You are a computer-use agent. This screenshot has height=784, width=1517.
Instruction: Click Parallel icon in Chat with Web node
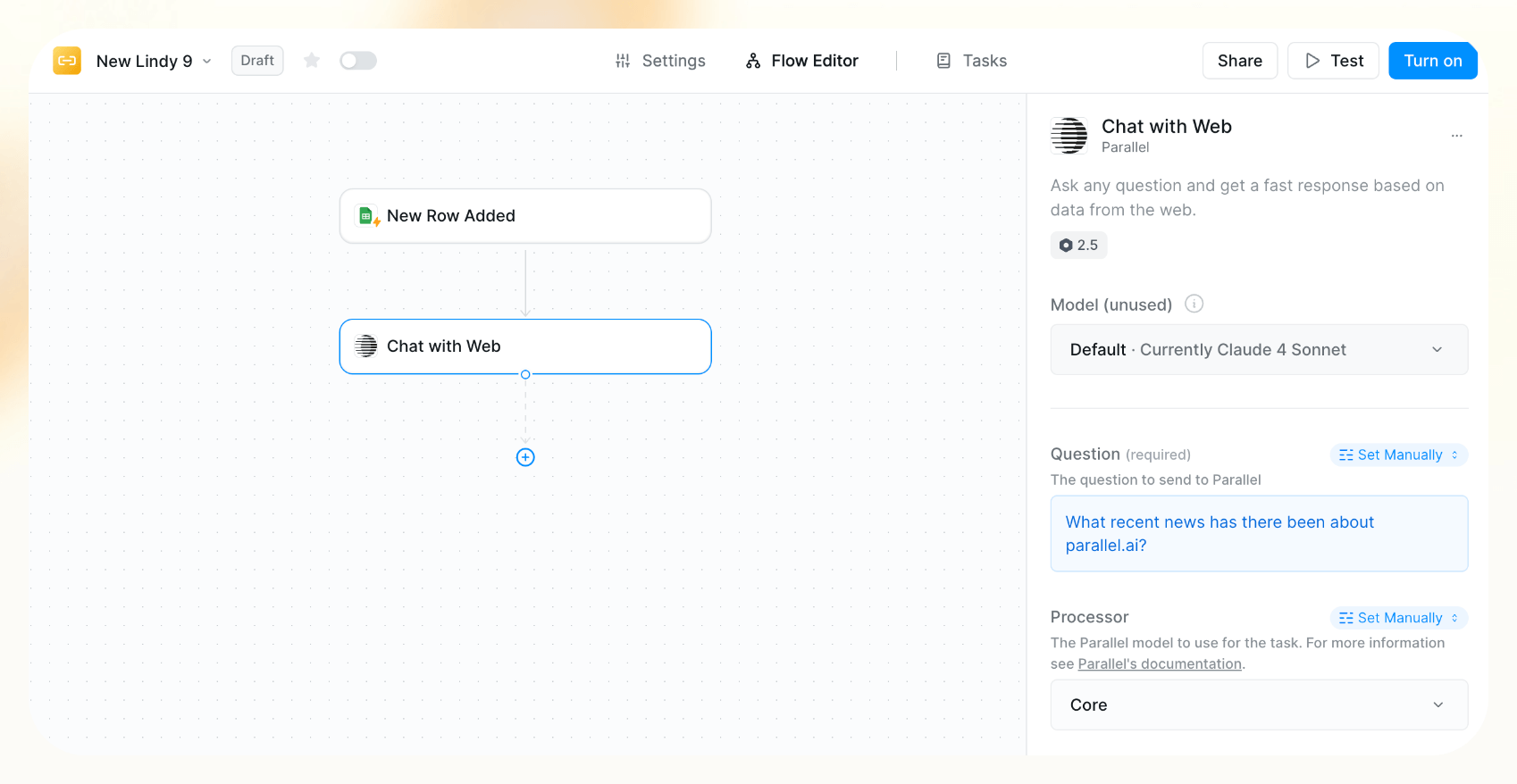366,346
